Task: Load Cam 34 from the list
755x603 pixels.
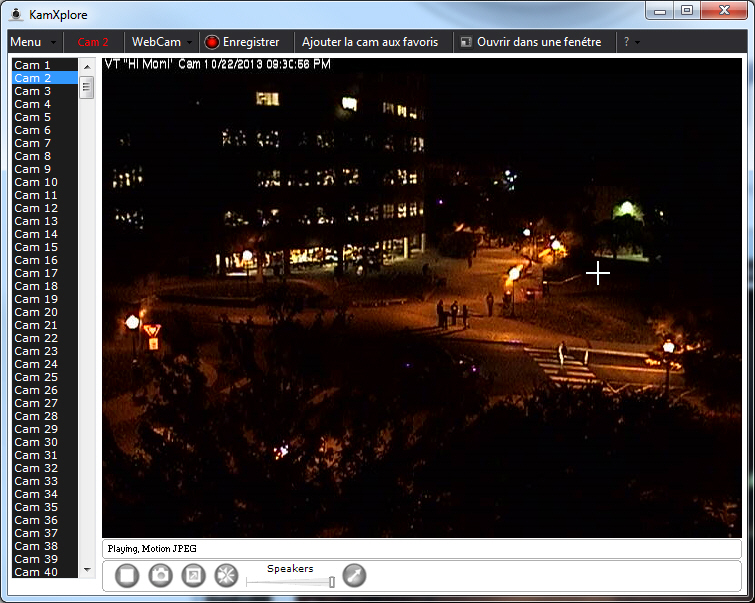Action: [45, 494]
